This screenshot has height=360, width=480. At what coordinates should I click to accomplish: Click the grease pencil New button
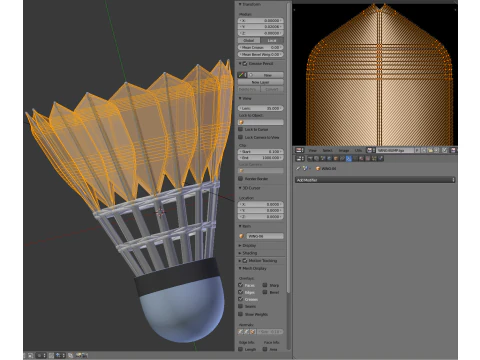tap(265, 75)
